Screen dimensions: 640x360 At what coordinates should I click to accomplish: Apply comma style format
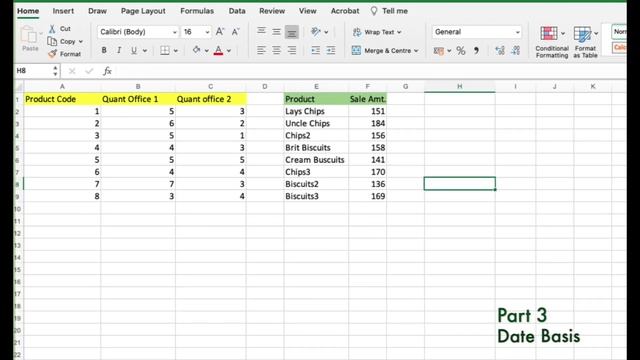[476, 51]
